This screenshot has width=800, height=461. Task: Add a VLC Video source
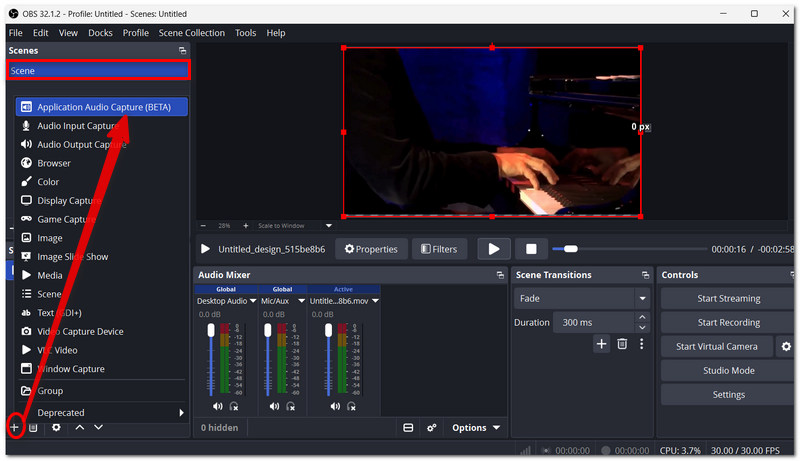[x=102, y=350]
